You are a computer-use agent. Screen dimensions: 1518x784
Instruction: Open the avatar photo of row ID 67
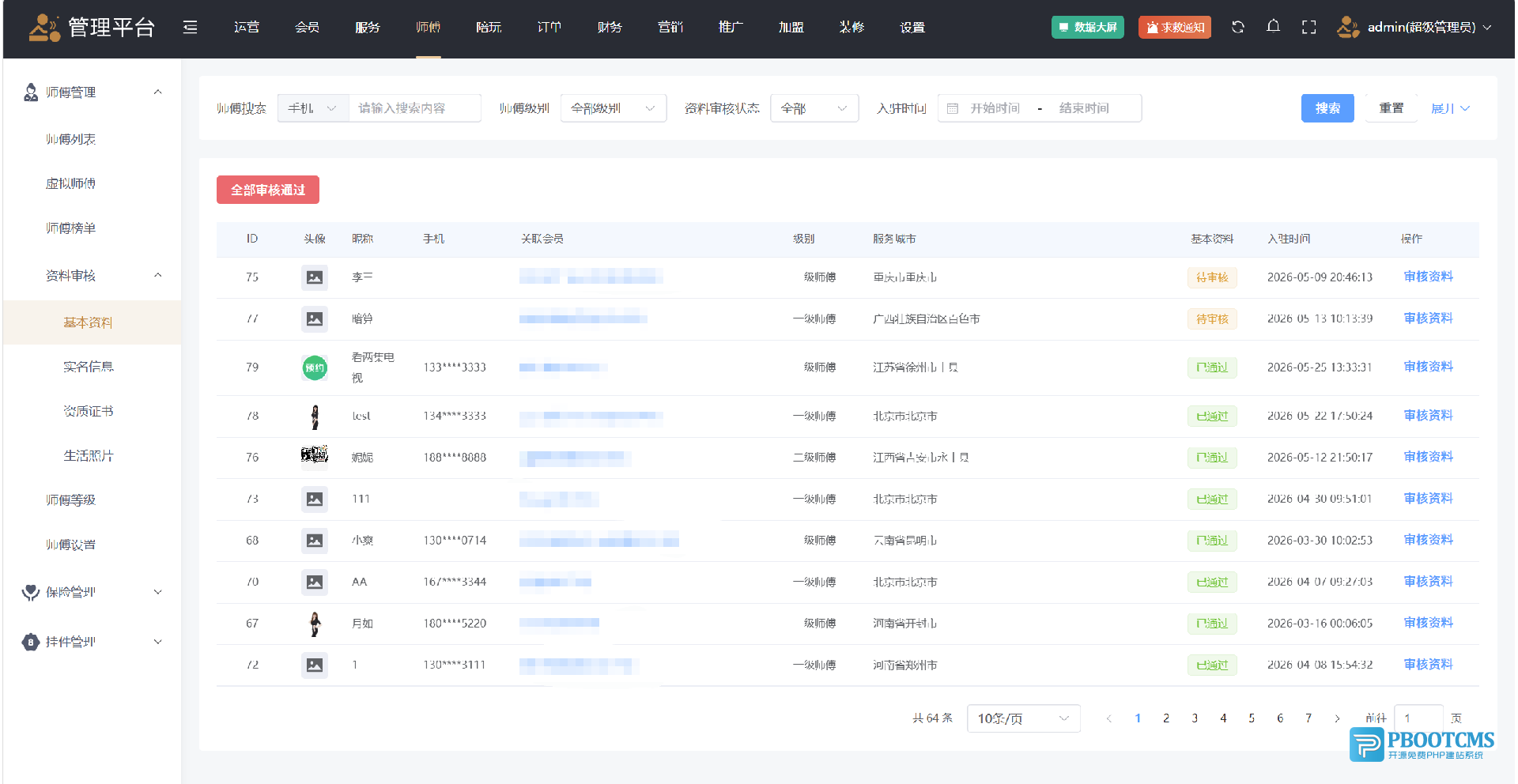click(x=315, y=624)
